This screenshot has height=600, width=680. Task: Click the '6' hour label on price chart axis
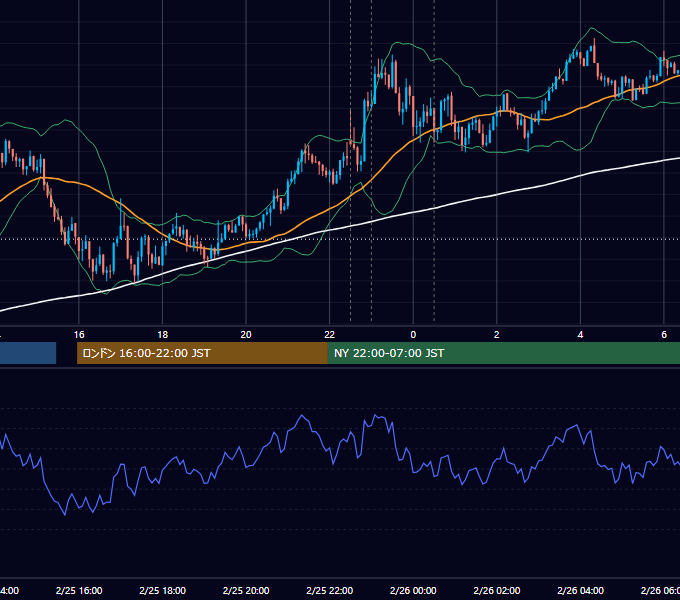click(664, 334)
